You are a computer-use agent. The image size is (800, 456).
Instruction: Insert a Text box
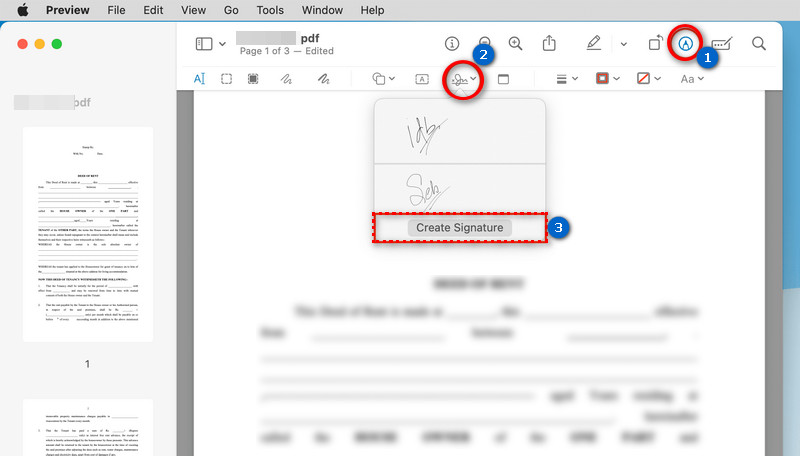point(422,79)
